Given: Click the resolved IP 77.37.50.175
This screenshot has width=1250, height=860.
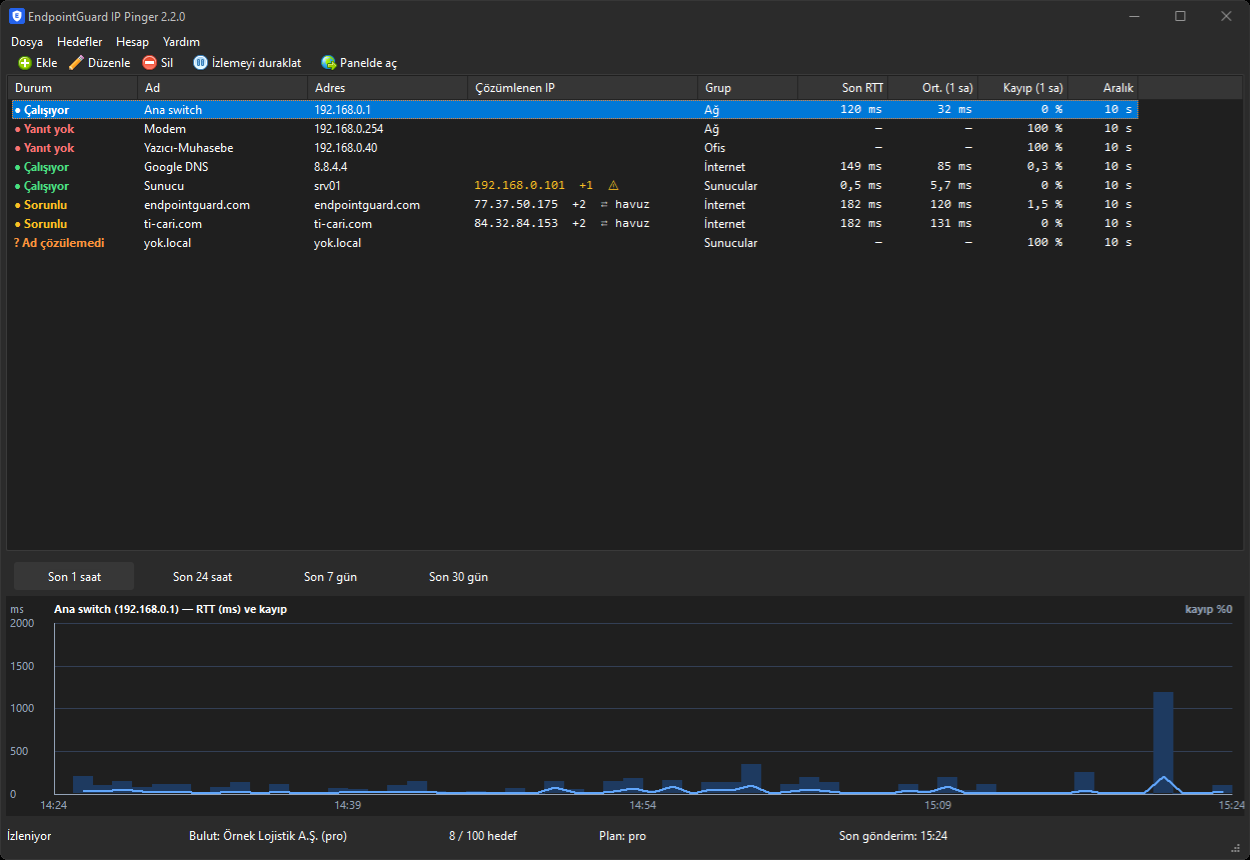Looking at the screenshot, I should (x=516, y=205).
